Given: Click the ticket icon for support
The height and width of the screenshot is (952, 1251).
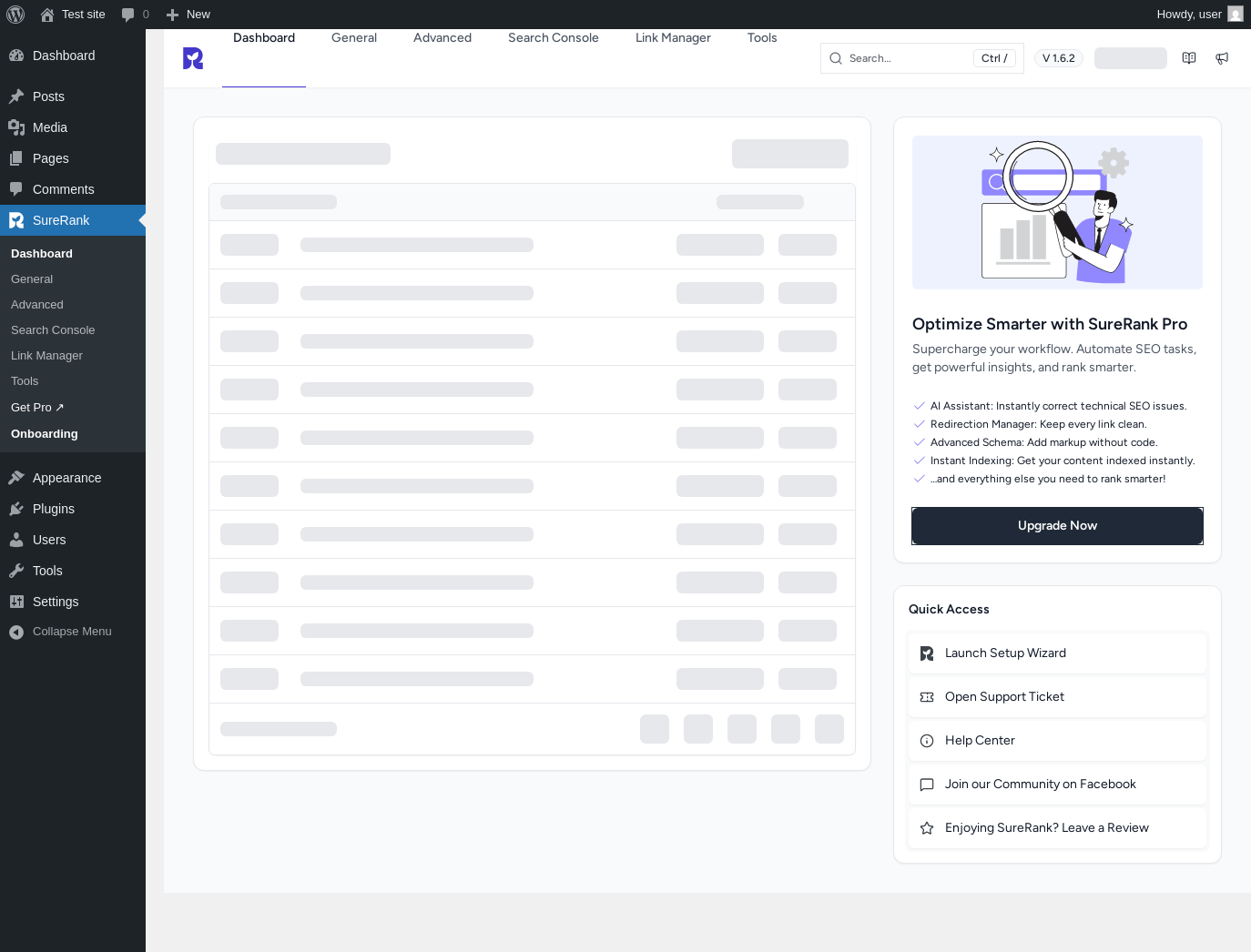Looking at the screenshot, I should tap(927, 697).
